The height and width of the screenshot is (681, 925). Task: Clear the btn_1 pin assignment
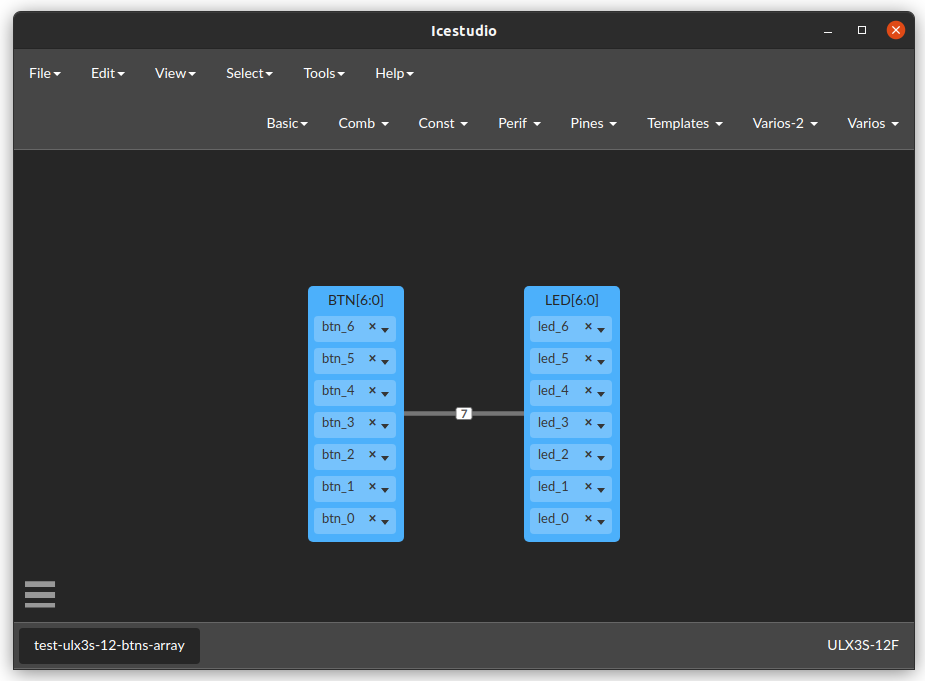click(x=370, y=487)
